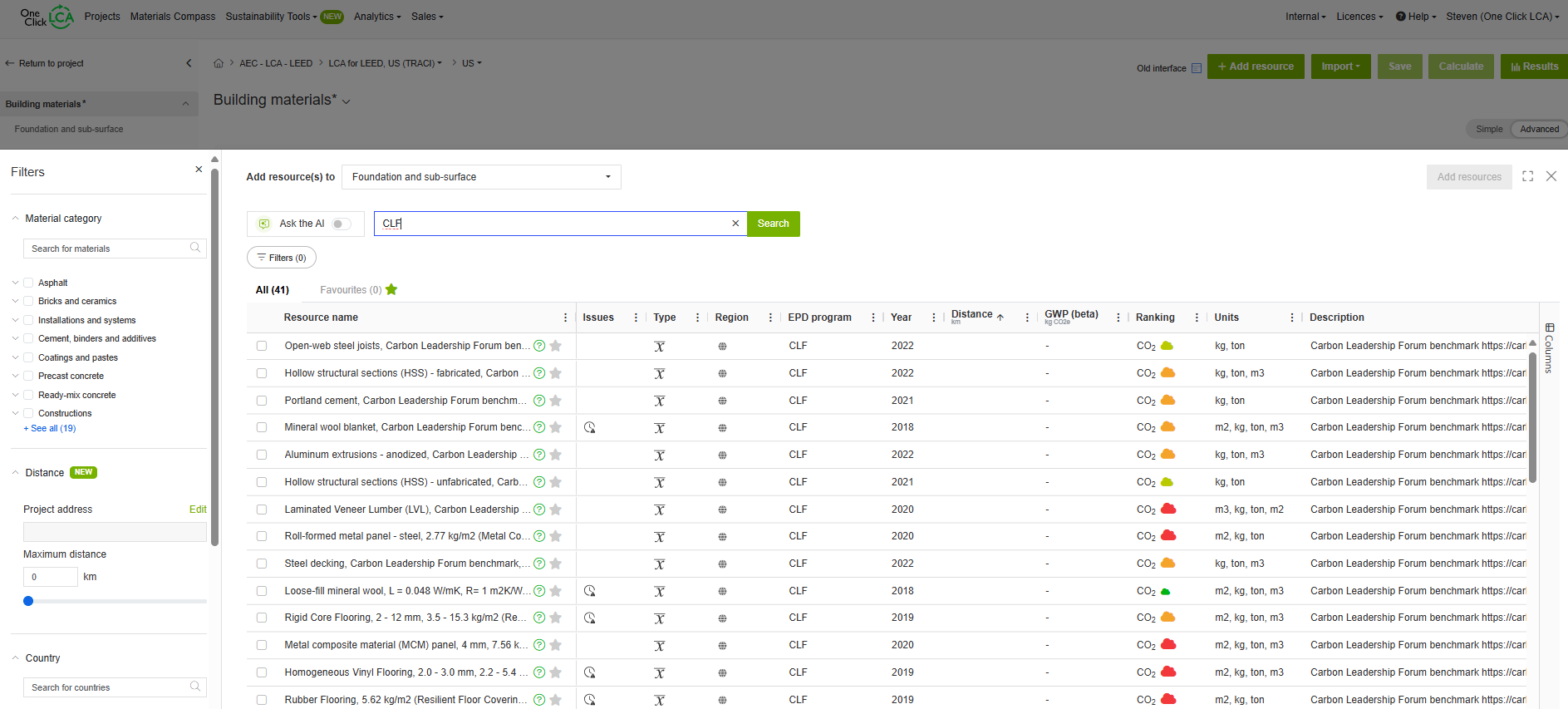Click the Maximum distance slider handle
Screen dimensions: 1568x709
click(x=28, y=601)
